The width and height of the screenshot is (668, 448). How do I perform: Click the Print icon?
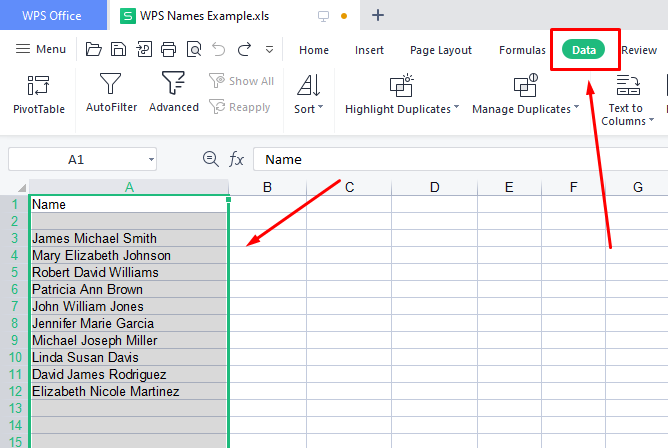pyautogui.click(x=168, y=49)
